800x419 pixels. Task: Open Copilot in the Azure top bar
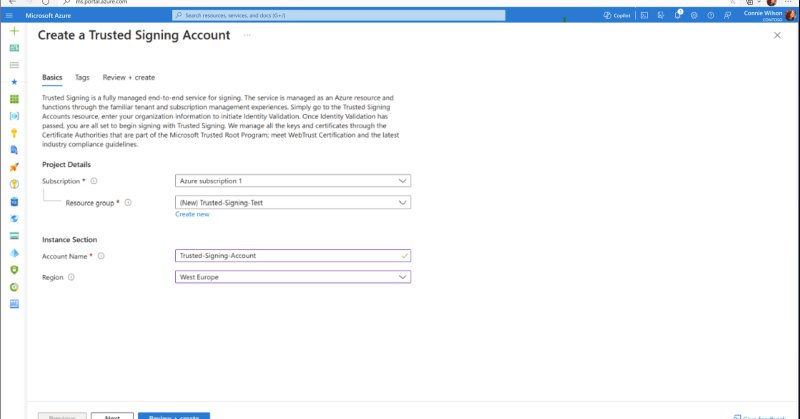pos(617,15)
